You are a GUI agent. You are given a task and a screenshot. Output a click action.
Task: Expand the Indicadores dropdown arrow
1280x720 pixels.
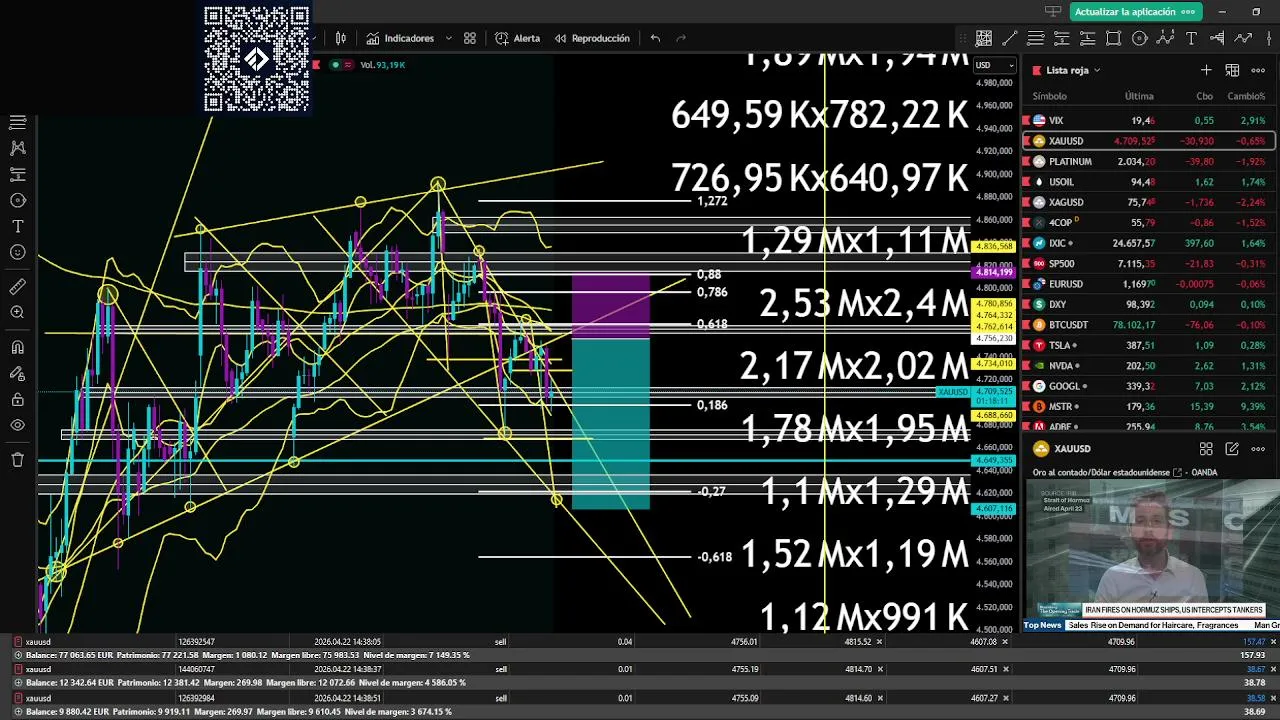(448, 38)
